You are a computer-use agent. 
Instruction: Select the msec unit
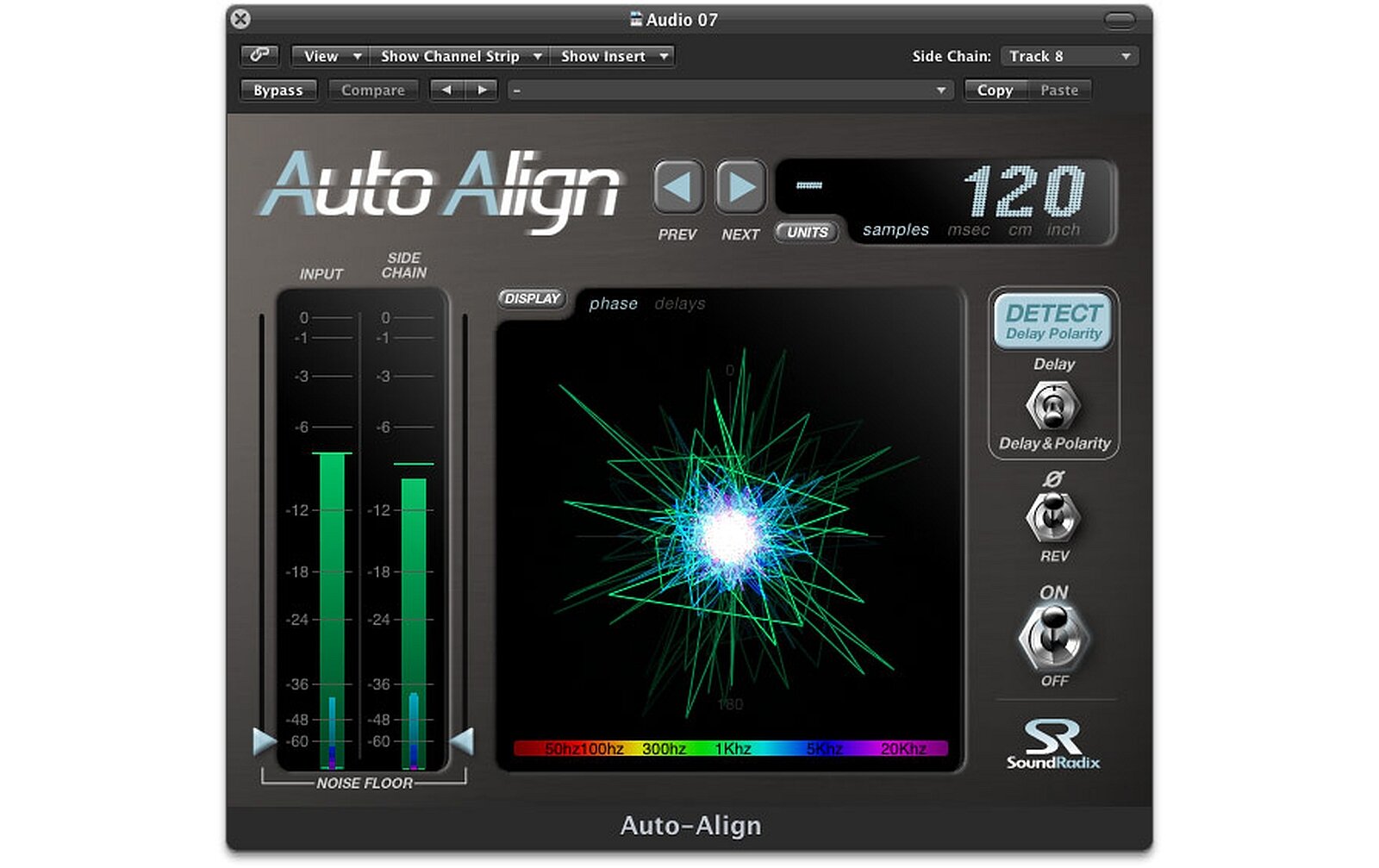point(969,230)
